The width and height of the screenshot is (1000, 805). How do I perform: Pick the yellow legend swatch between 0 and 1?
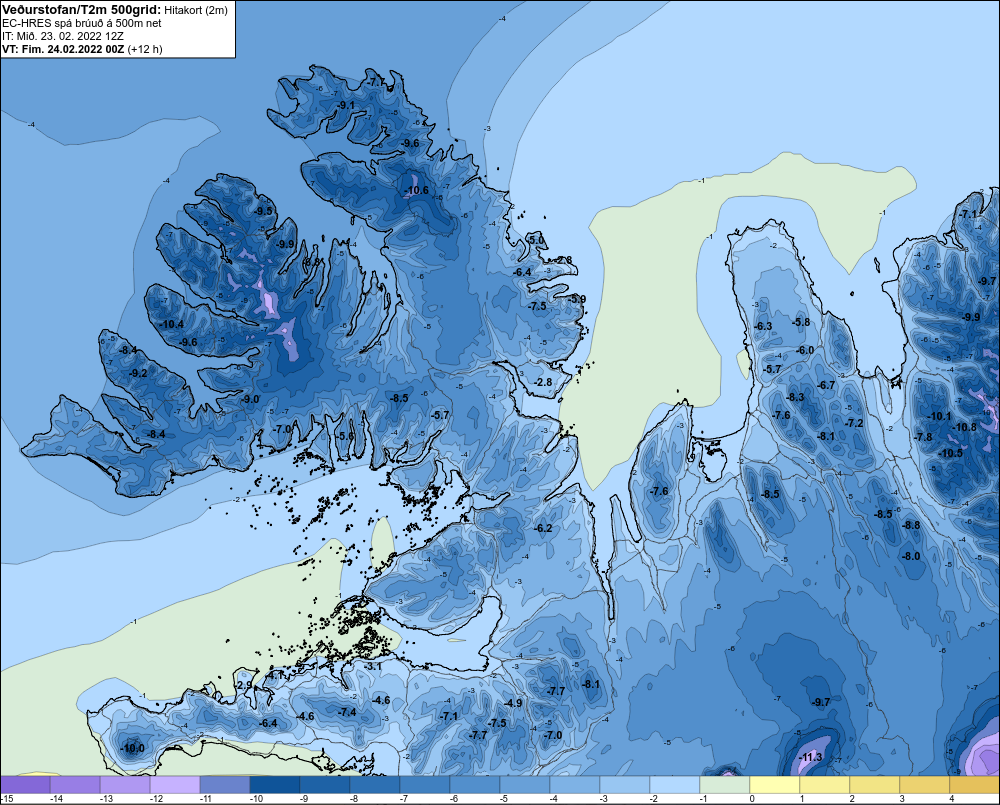[775, 784]
